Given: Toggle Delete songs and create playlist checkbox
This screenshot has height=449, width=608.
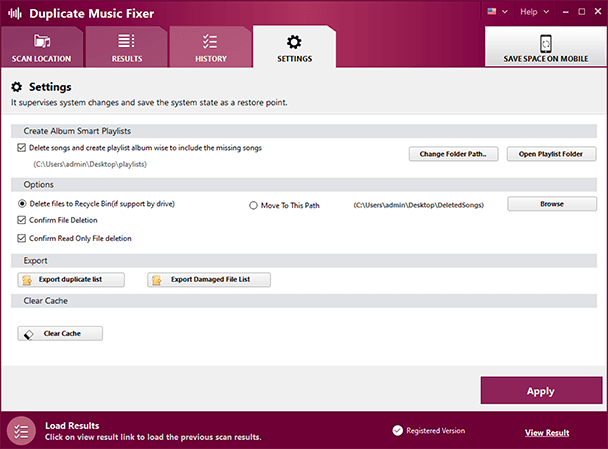Looking at the screenshot, I should coord(22,148).
